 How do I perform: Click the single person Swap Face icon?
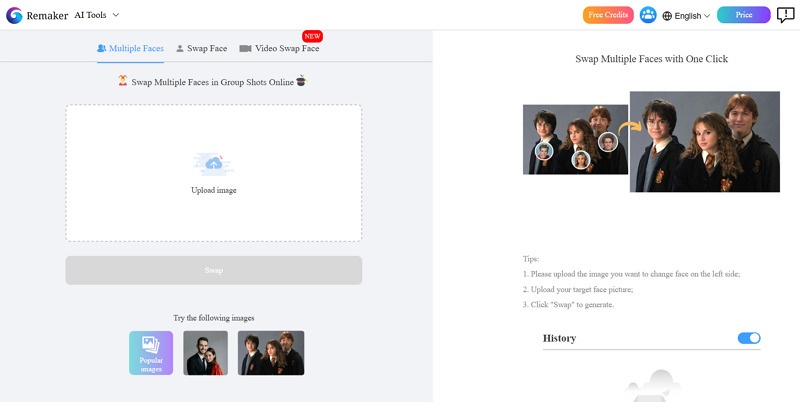pyautogui.click(x=180, y=48)
